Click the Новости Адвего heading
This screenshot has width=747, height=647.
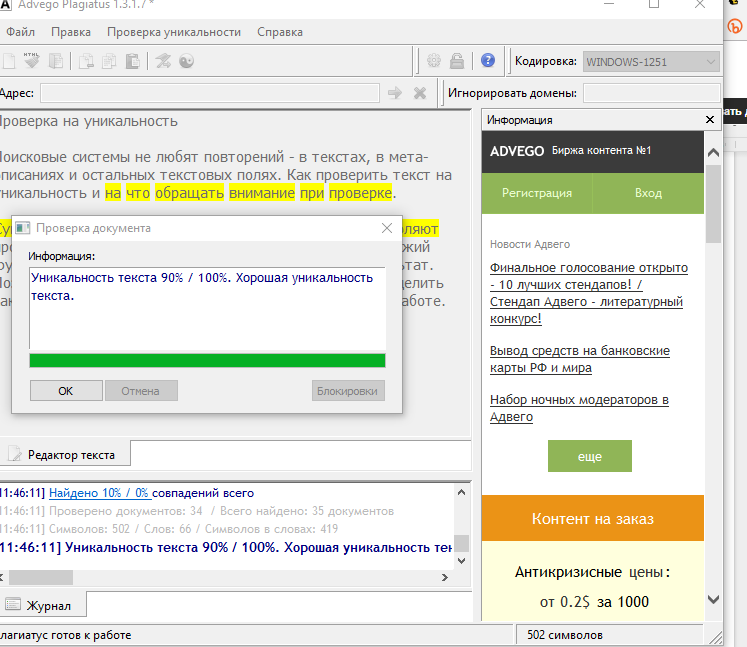530,244
